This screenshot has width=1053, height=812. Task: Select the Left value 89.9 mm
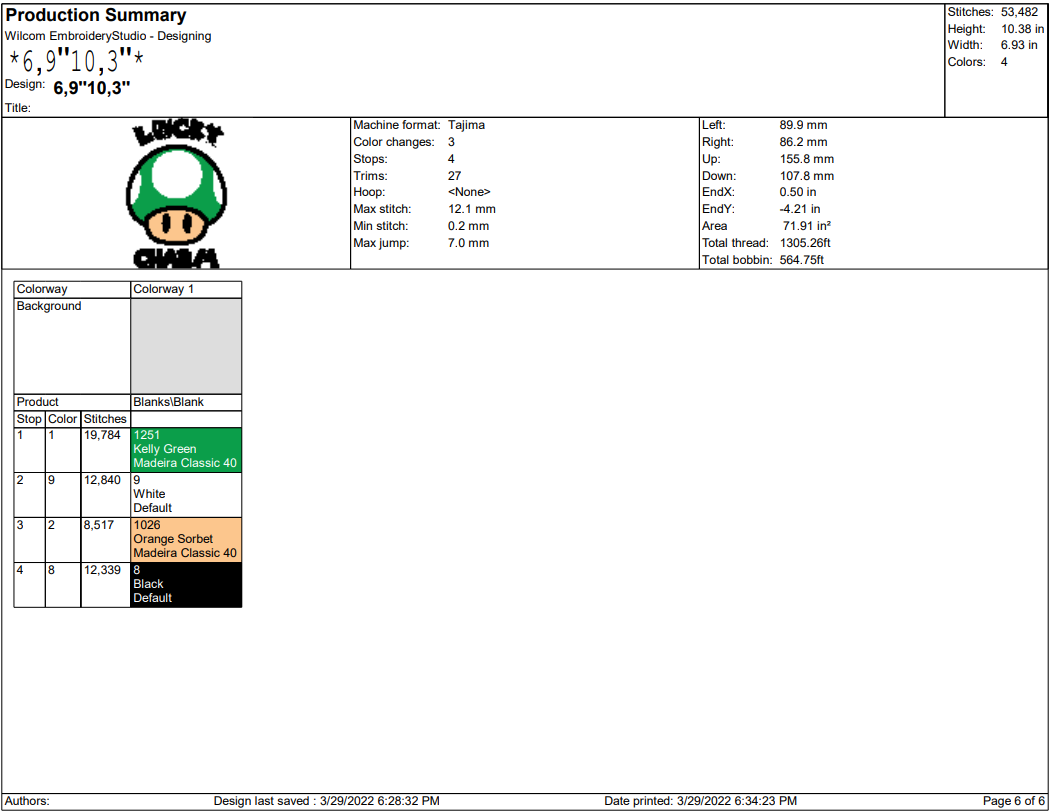click(x=804, y=125)
